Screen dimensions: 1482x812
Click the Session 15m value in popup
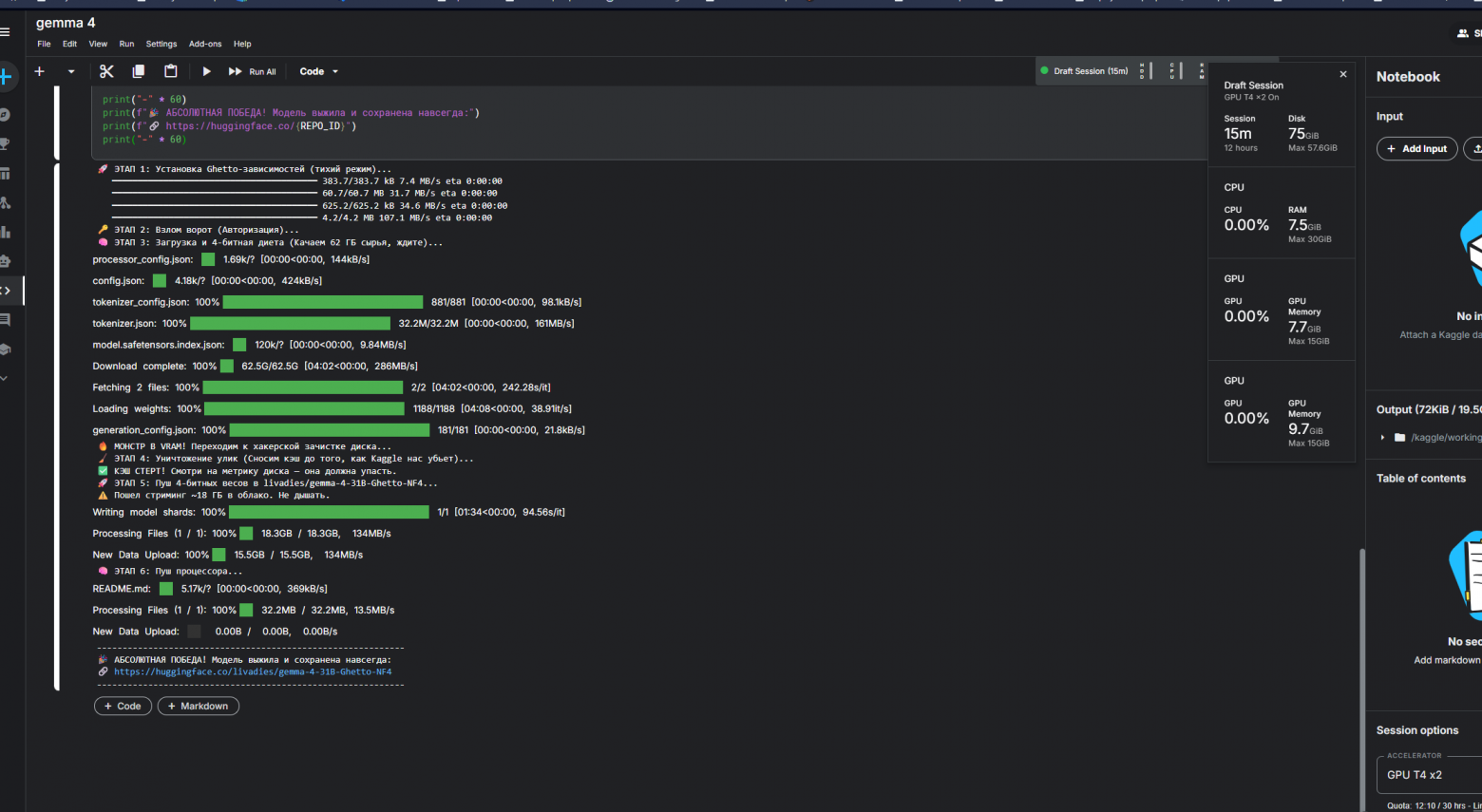(1238, 134)
